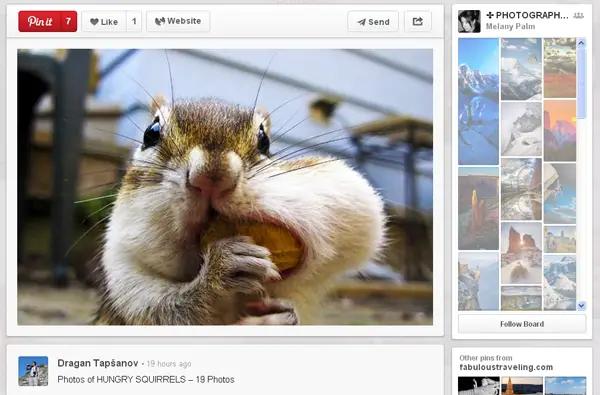Open the Dragan Tapšanov profile name link

pos(98,363)
